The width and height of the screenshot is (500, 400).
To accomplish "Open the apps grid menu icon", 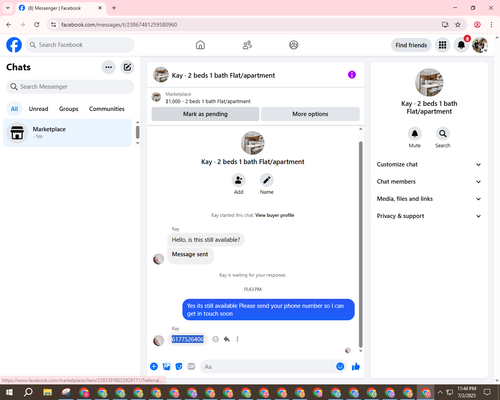I will [442, 45].
